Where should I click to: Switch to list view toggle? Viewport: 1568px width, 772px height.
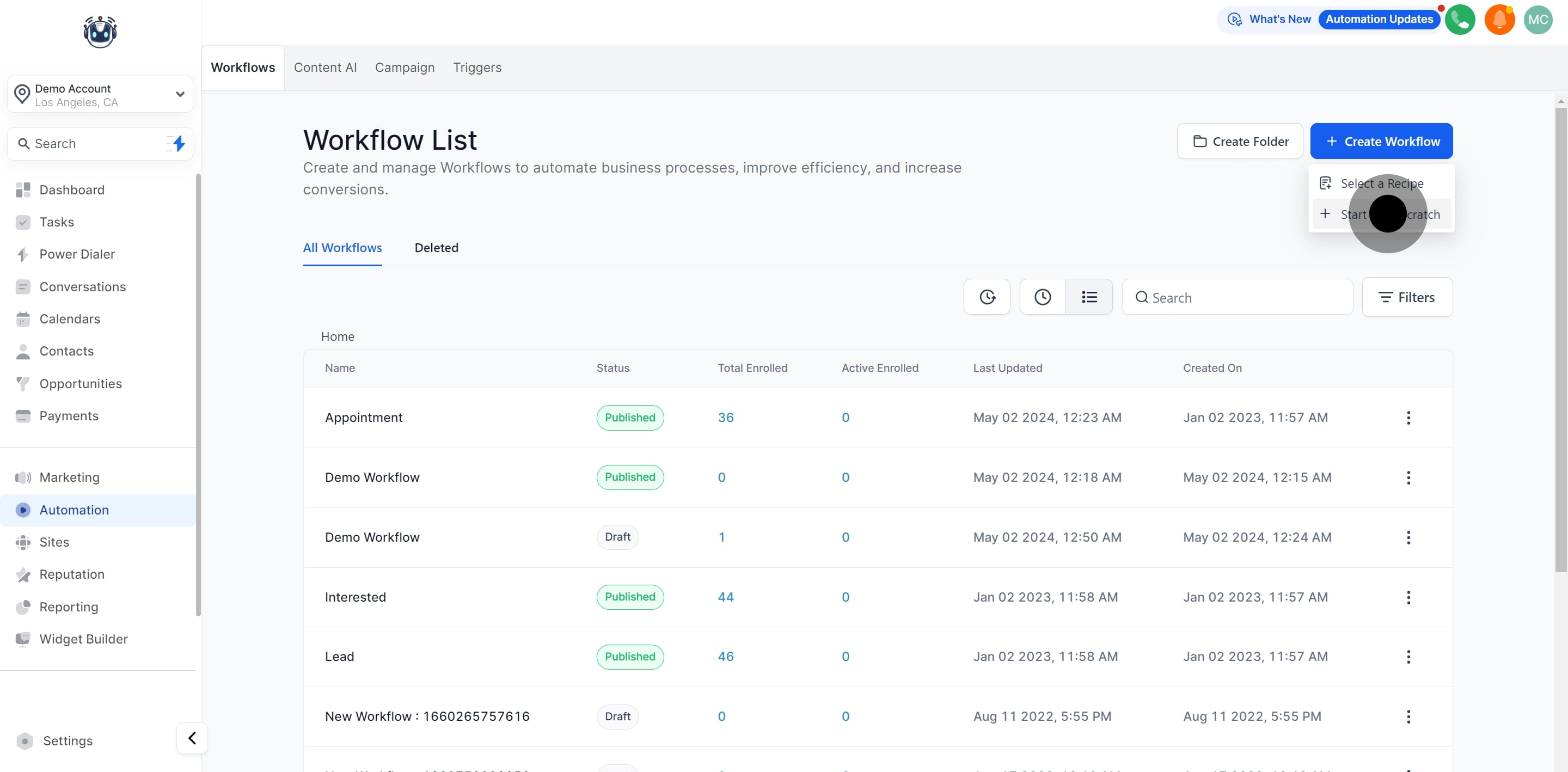tap(1089, 297)
